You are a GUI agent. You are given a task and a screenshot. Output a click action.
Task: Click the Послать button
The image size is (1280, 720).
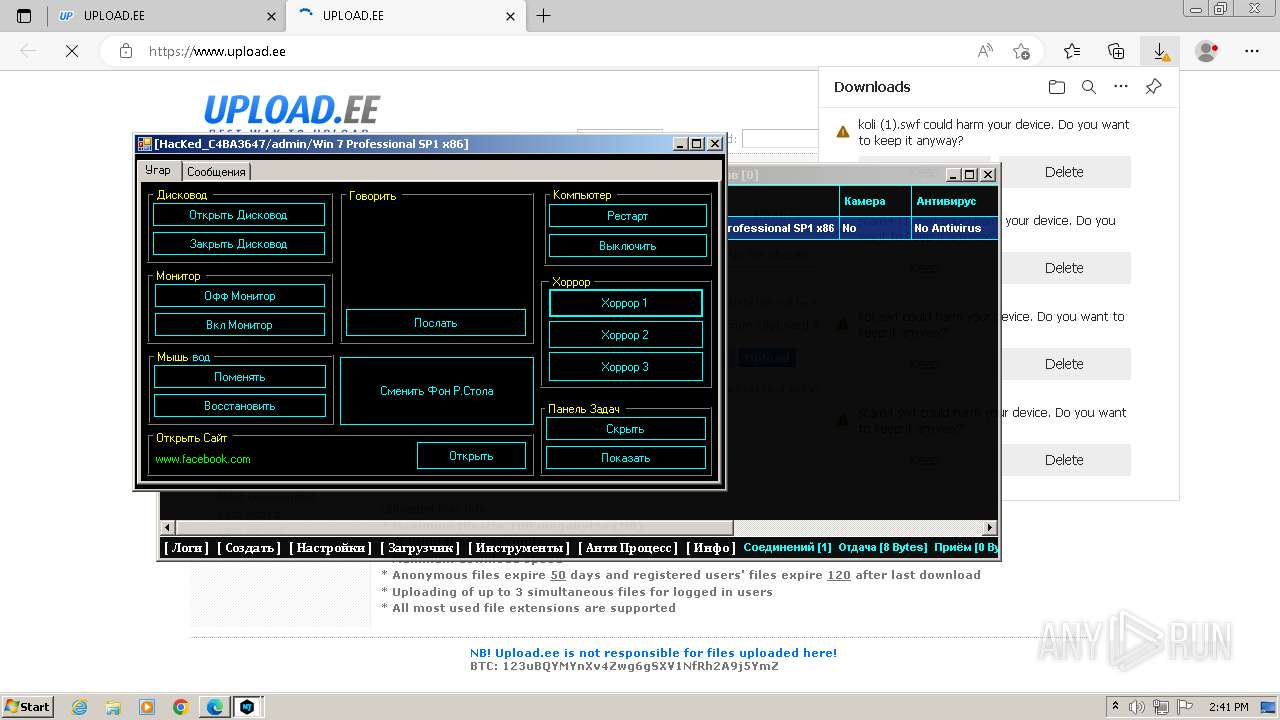pyautogui.click(x=435, y=323)
